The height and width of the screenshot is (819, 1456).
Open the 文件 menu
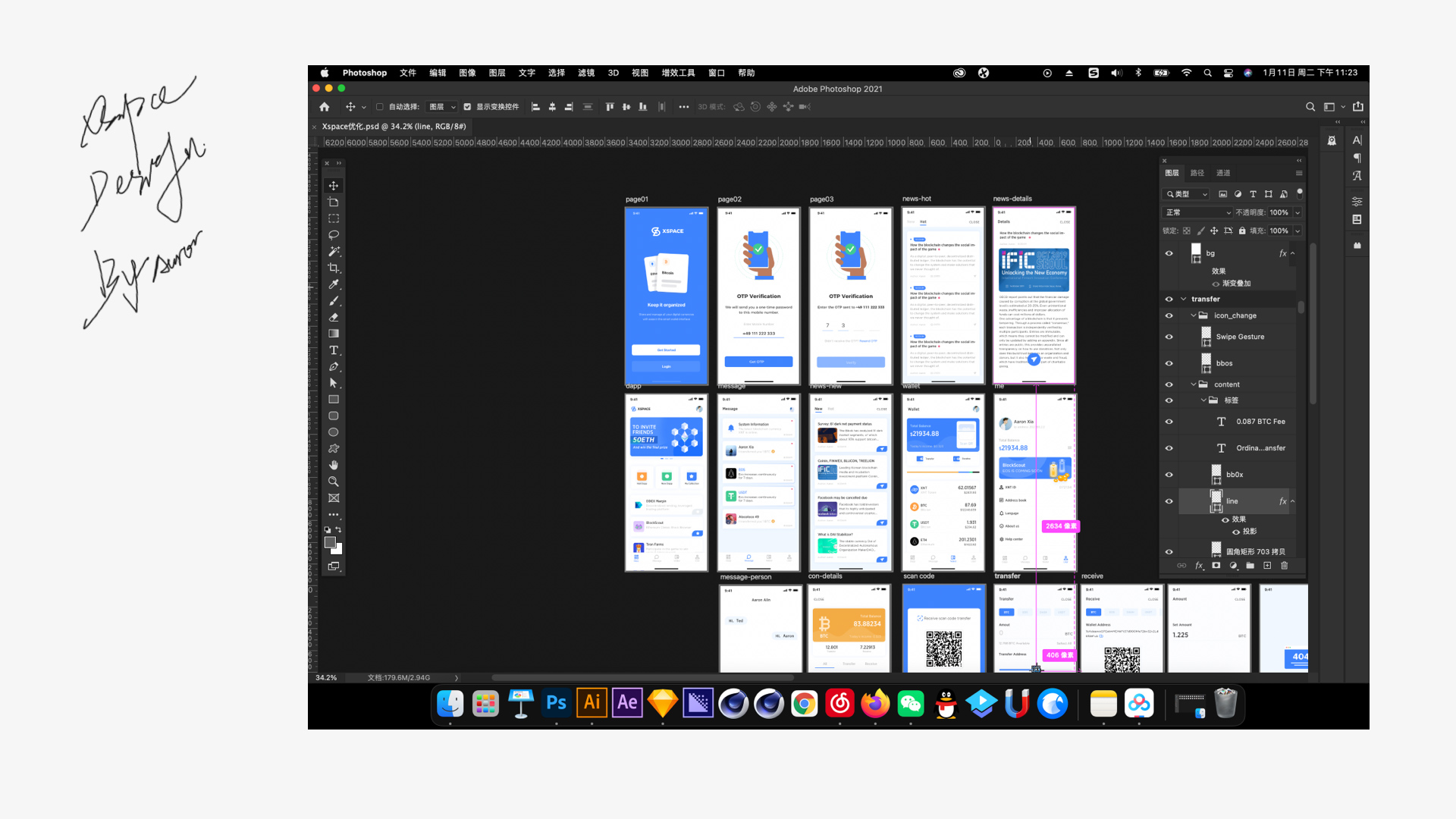tap(408, 73)
